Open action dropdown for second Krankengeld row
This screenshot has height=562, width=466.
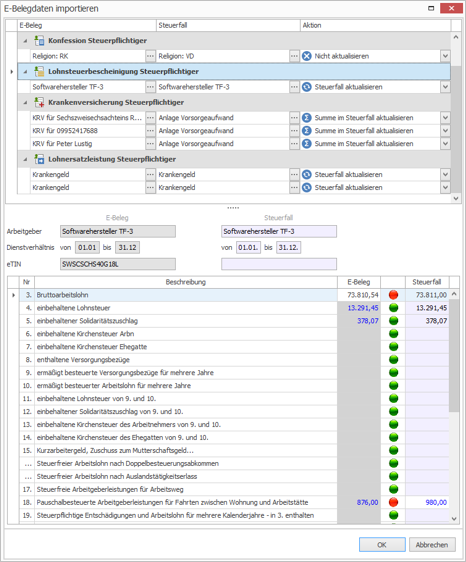[x=445, y=187]
